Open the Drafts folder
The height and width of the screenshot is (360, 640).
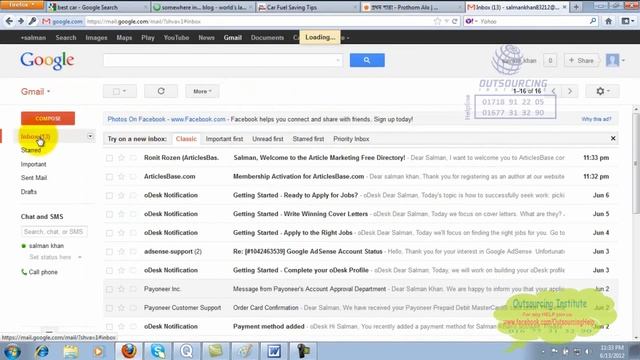29,191
